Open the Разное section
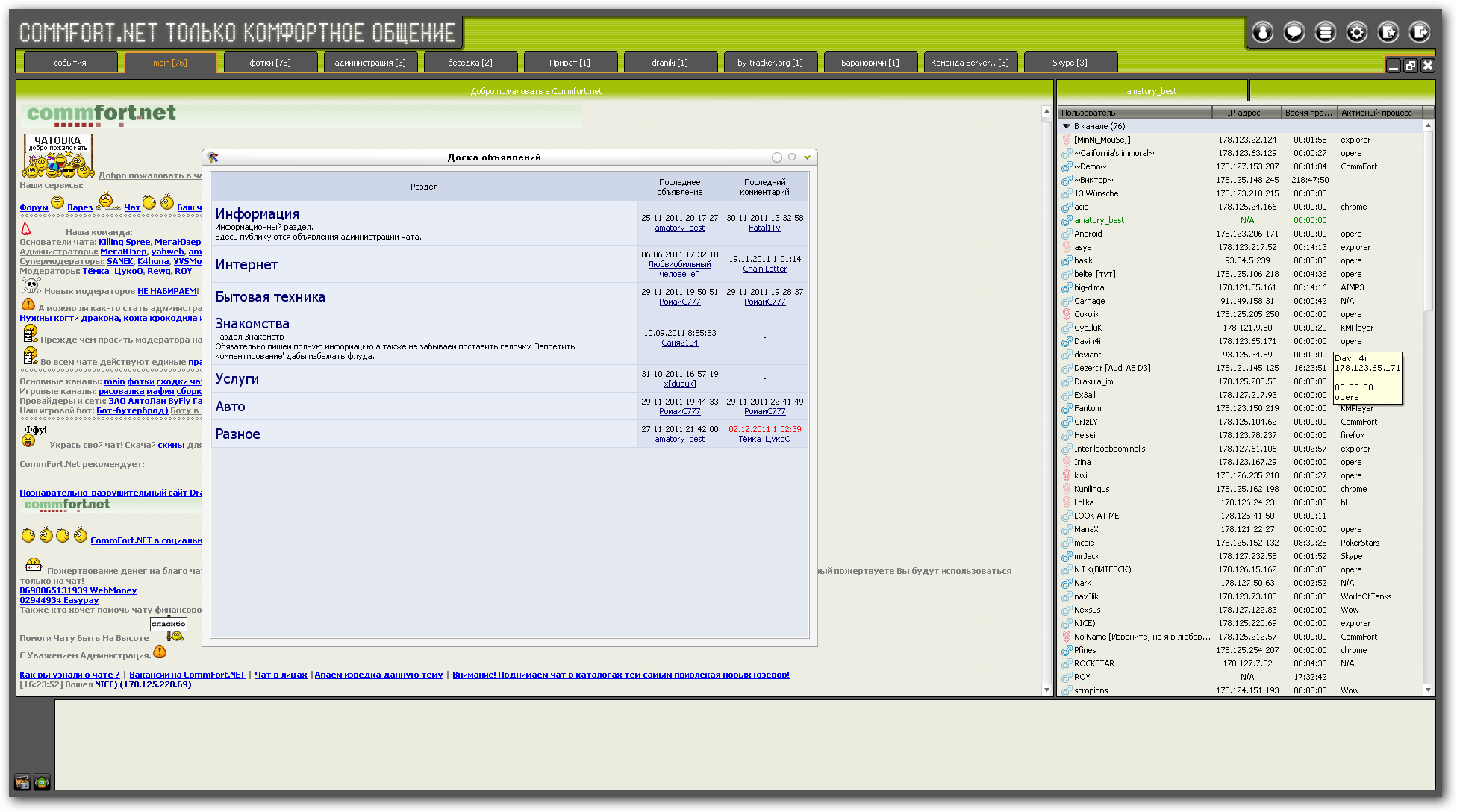 pyautogui.click(x=237, y=434)
